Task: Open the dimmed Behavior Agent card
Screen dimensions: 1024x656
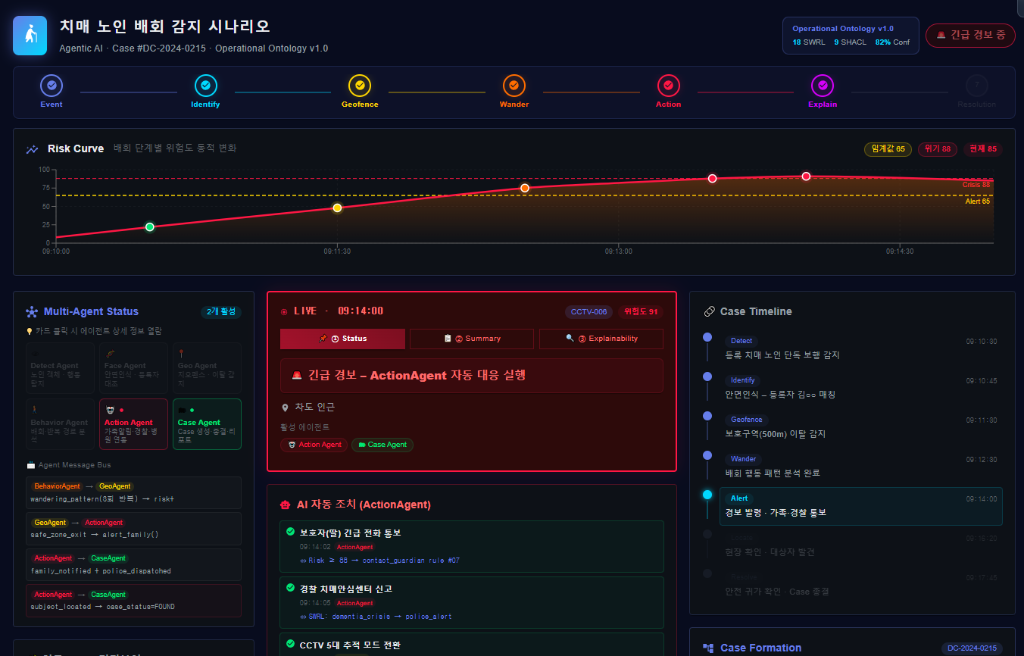Action: [60, 424]
